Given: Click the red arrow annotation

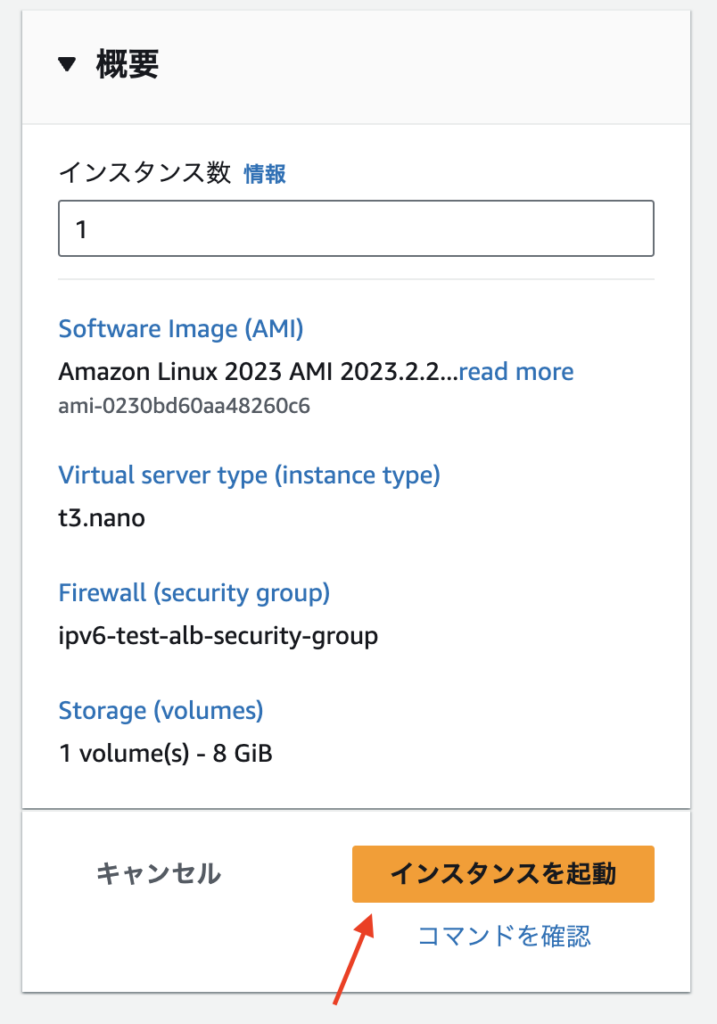Looking at the screenshot, I should (353, 959).
